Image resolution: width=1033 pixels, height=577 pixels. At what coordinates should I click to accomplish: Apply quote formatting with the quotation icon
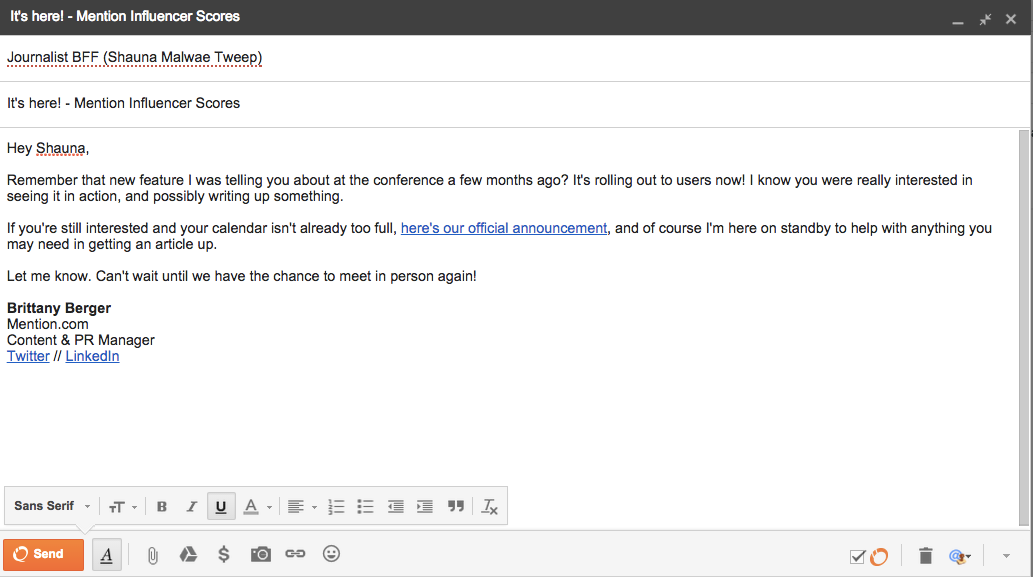pos(455,506)
